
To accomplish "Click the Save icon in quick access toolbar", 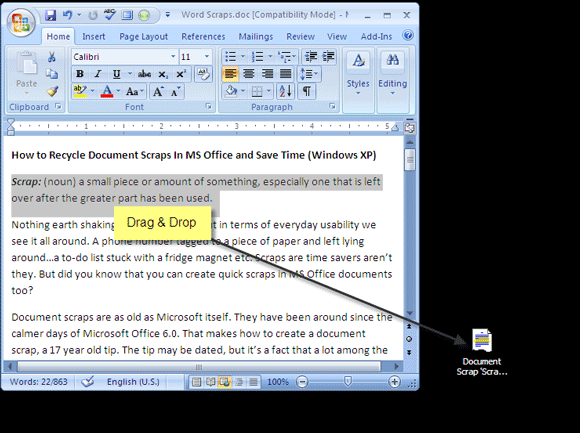I will point(50,15).
